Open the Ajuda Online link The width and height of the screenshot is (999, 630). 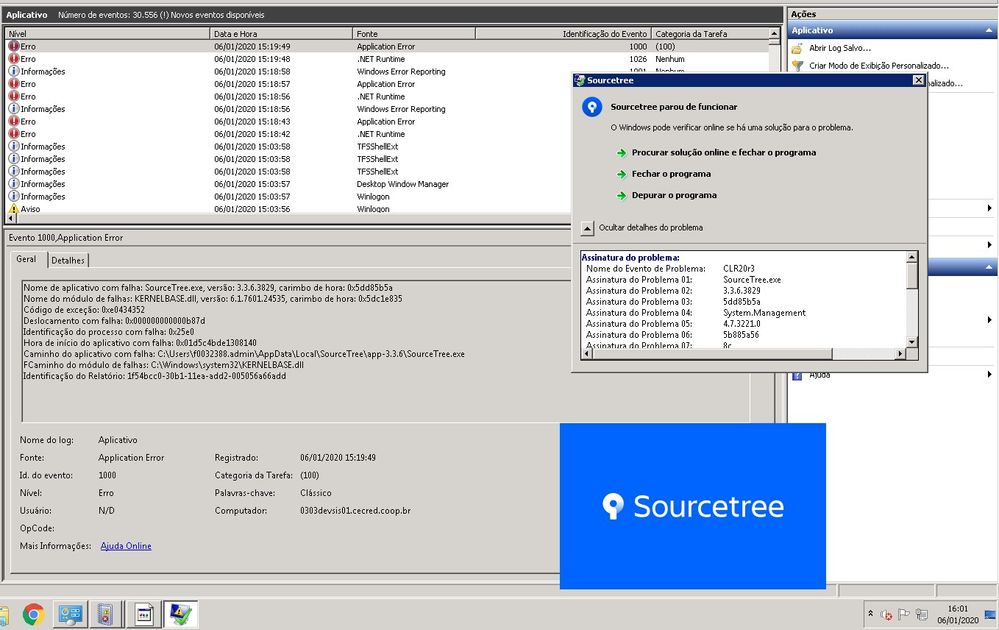coord(126,546)
